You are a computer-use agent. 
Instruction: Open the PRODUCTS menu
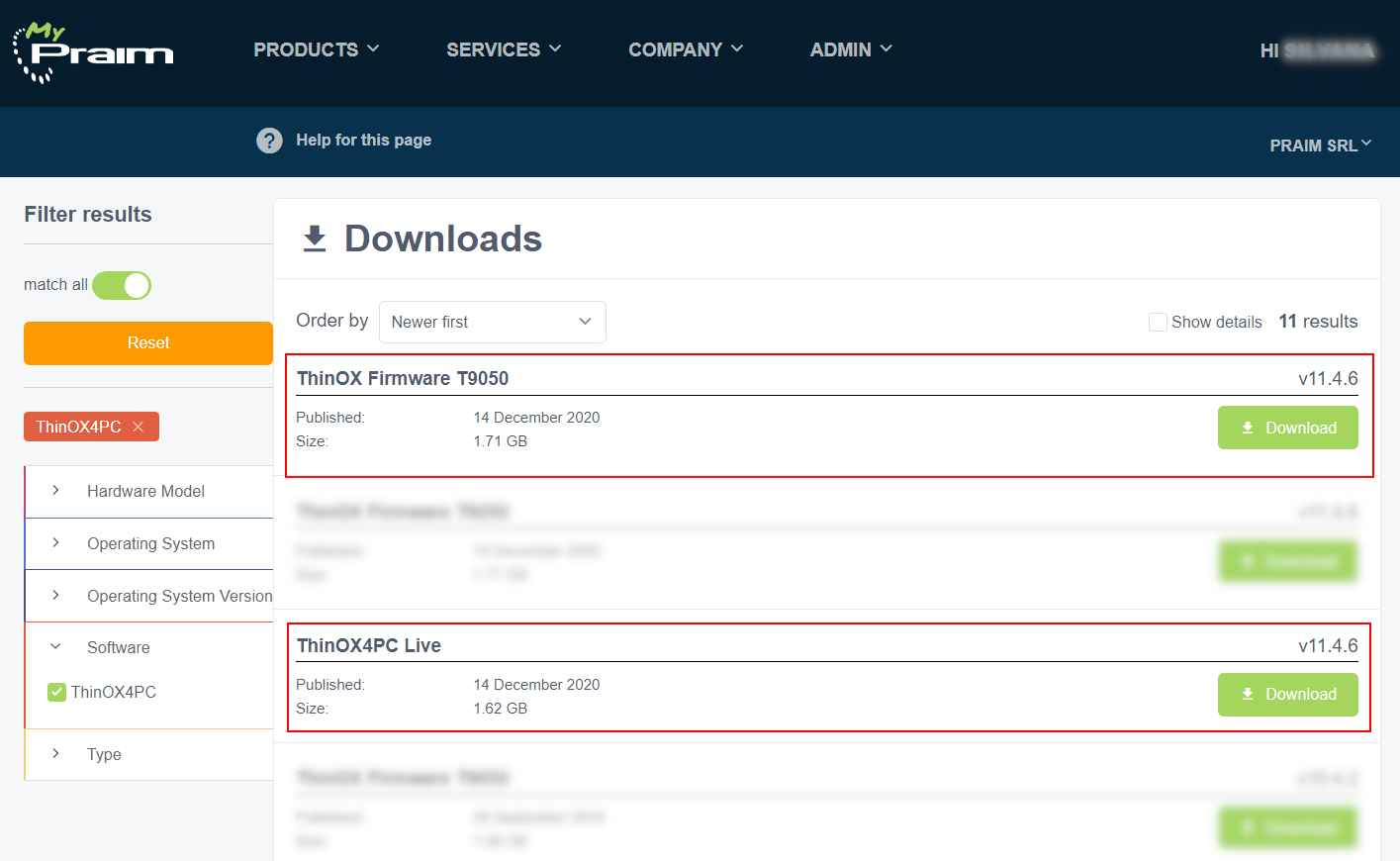pyautogui.click(x=317, y=49)
